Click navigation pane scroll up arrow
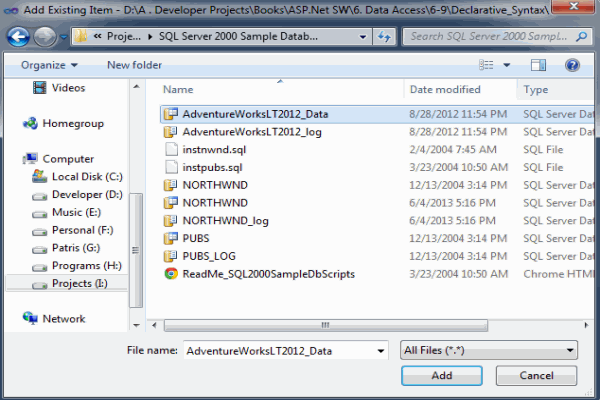Image resolution: width=600 pixels, height=400 pixels. [136, 87]
